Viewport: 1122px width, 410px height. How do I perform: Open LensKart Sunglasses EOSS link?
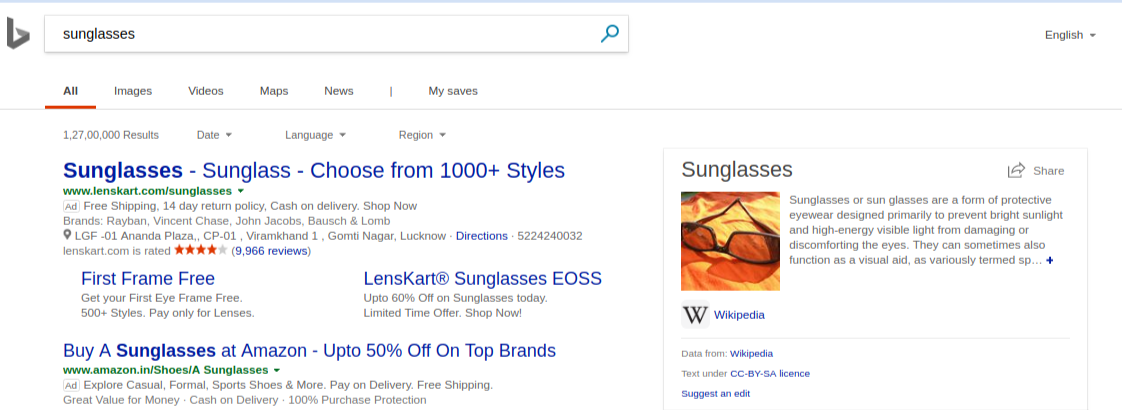pos(482,278)
